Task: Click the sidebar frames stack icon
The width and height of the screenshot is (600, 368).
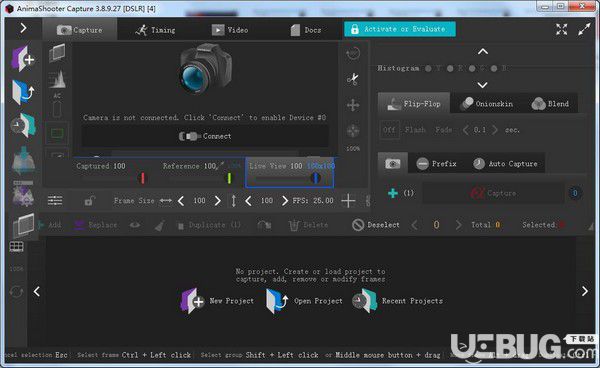Action: click(x=23, y=225)
